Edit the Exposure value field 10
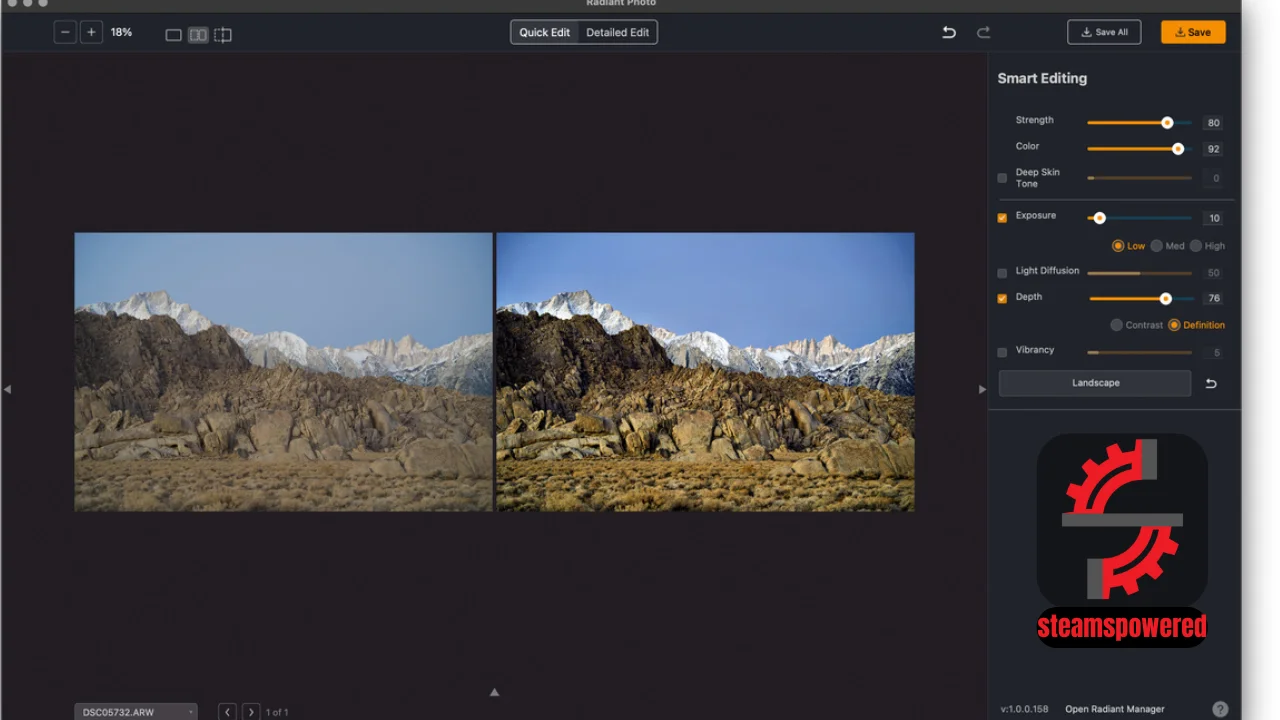This screenshot has width=1280, height=720. point(1213,218)
